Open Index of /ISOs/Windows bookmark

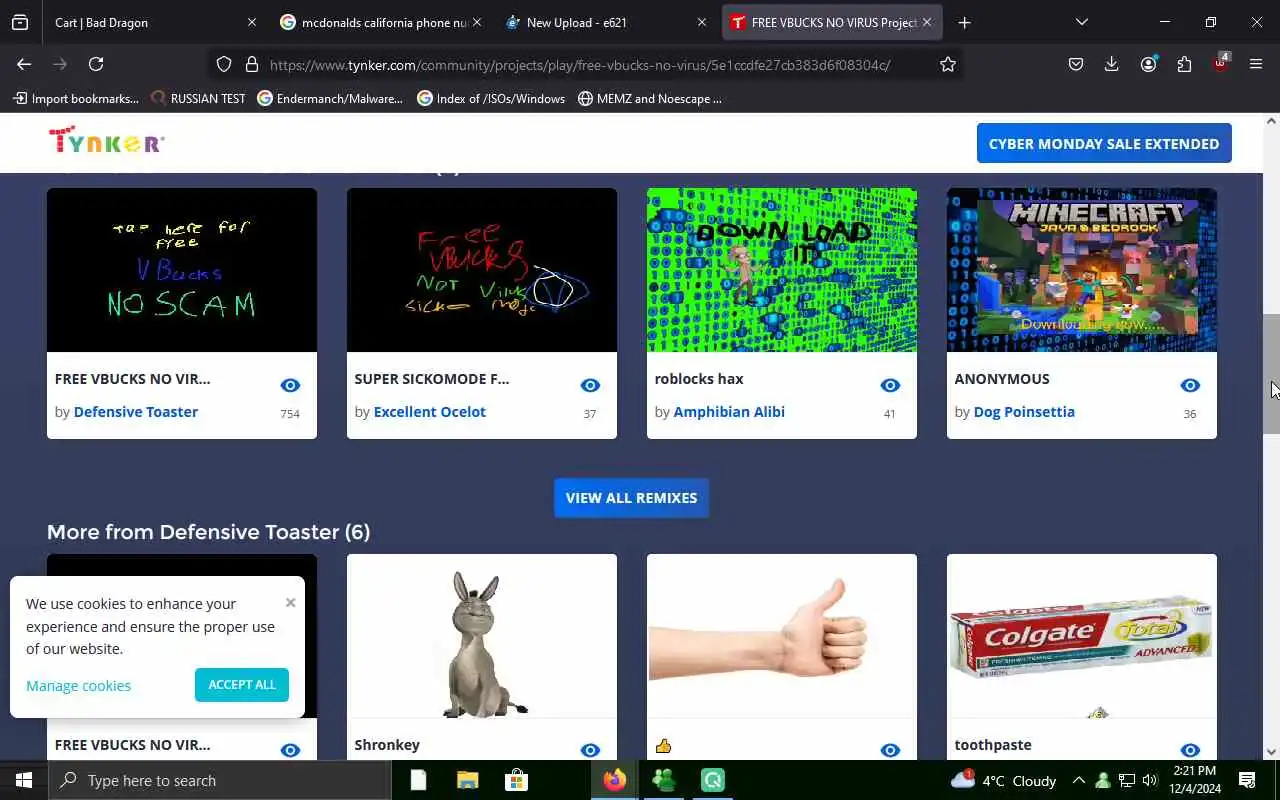(491, 98)
